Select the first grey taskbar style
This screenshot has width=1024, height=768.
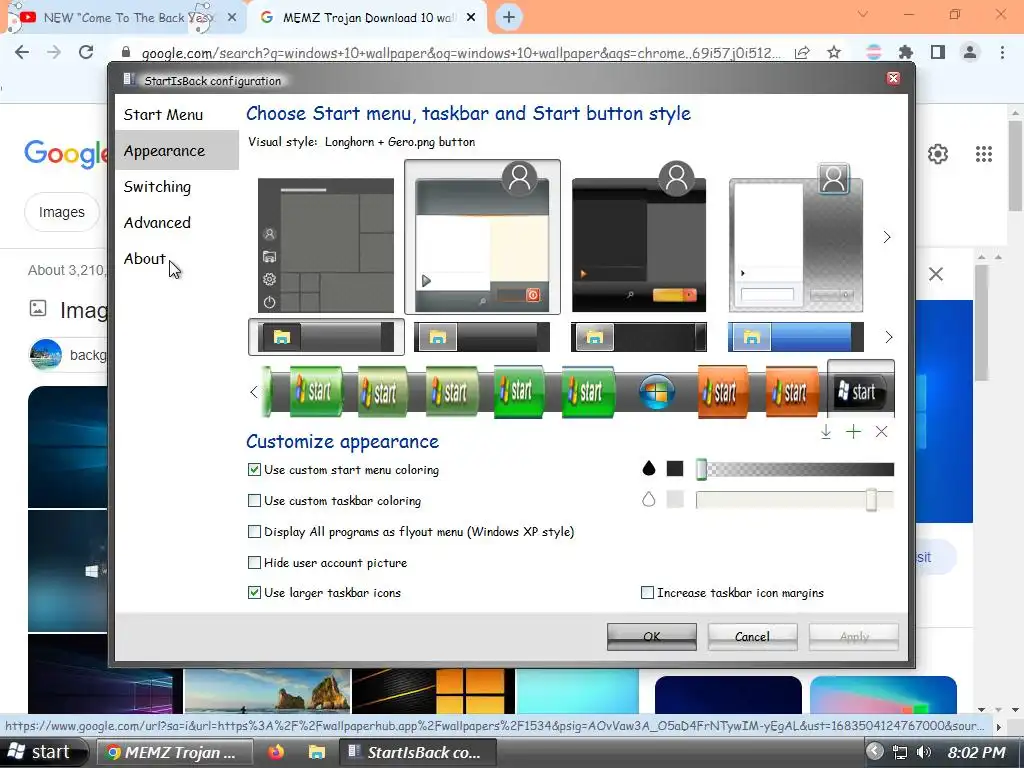tap(326, 337)
